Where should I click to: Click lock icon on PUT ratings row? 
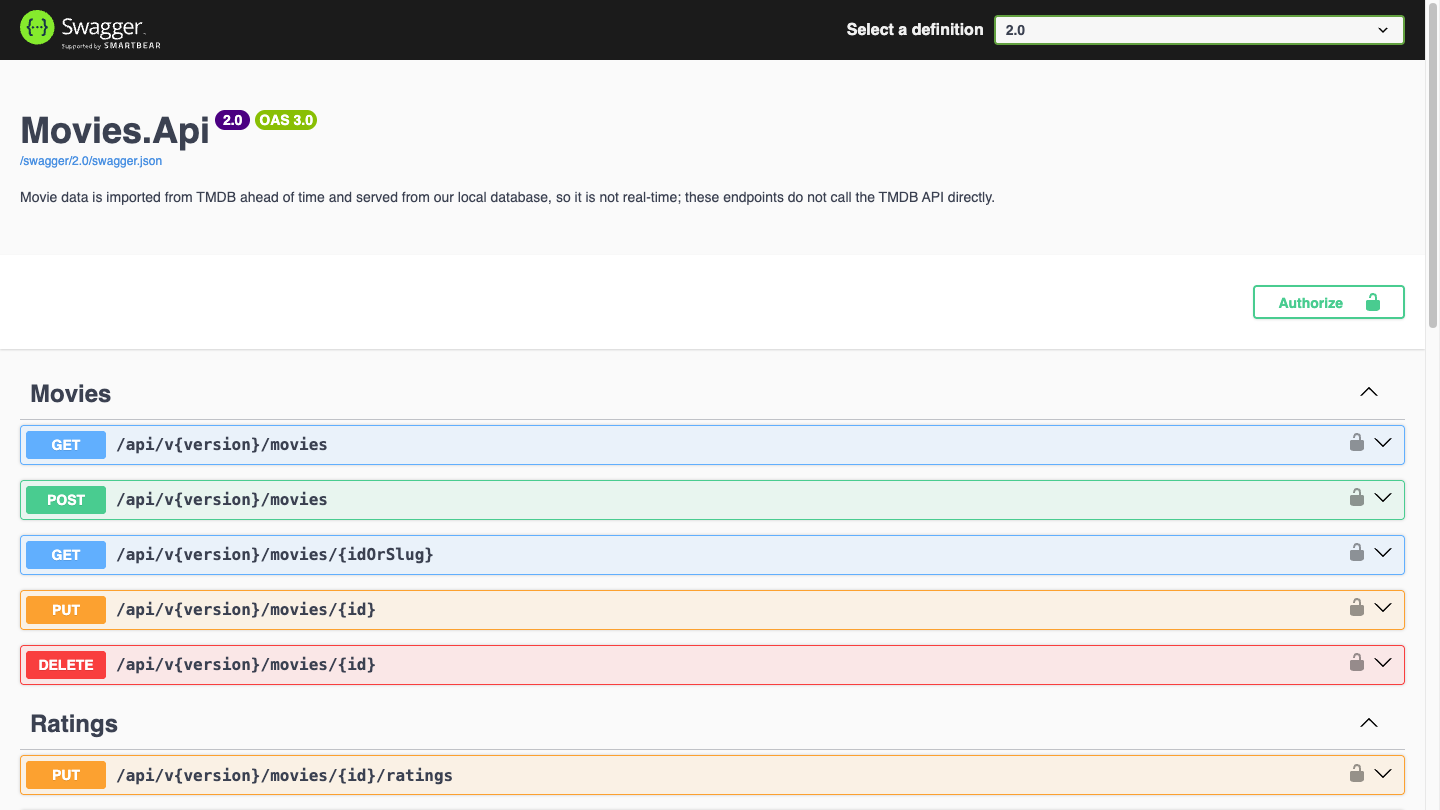(x=1357, y=773)
